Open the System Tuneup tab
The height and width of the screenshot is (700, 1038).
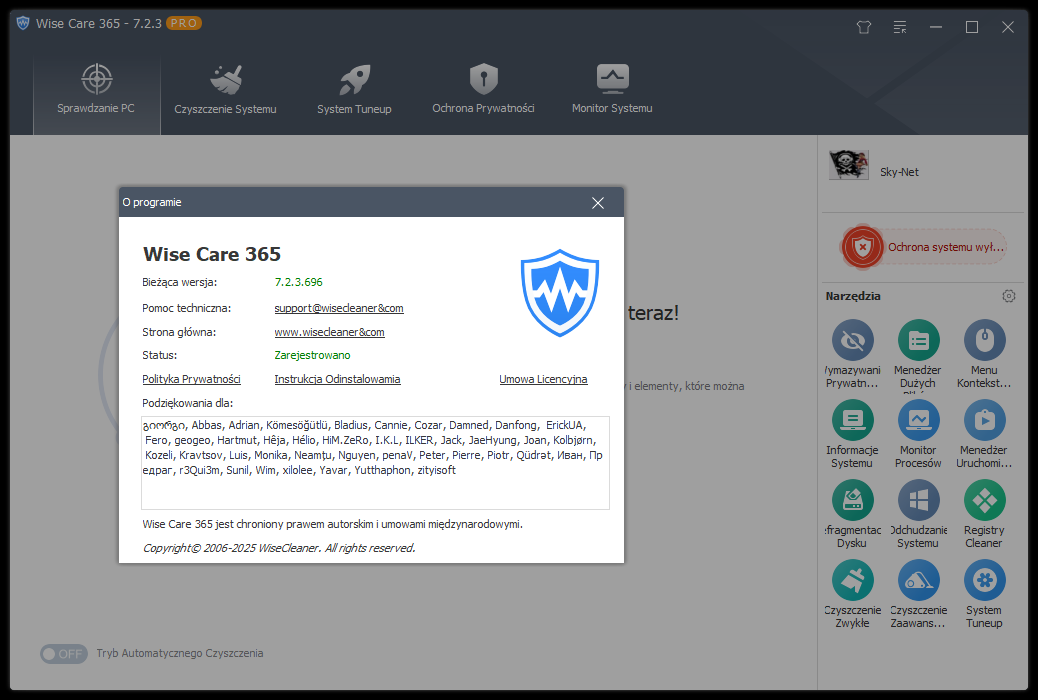(x=354, y=88)
